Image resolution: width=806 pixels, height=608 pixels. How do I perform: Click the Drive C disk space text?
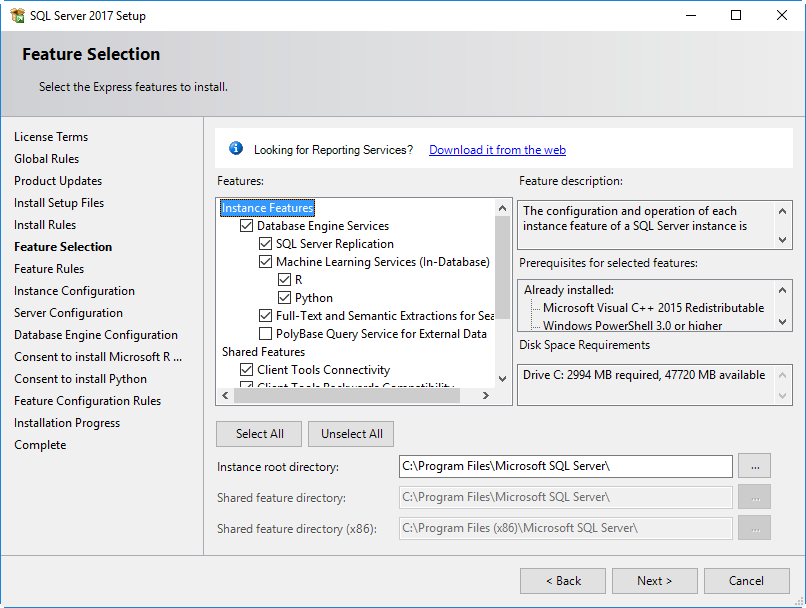[644, 375]
